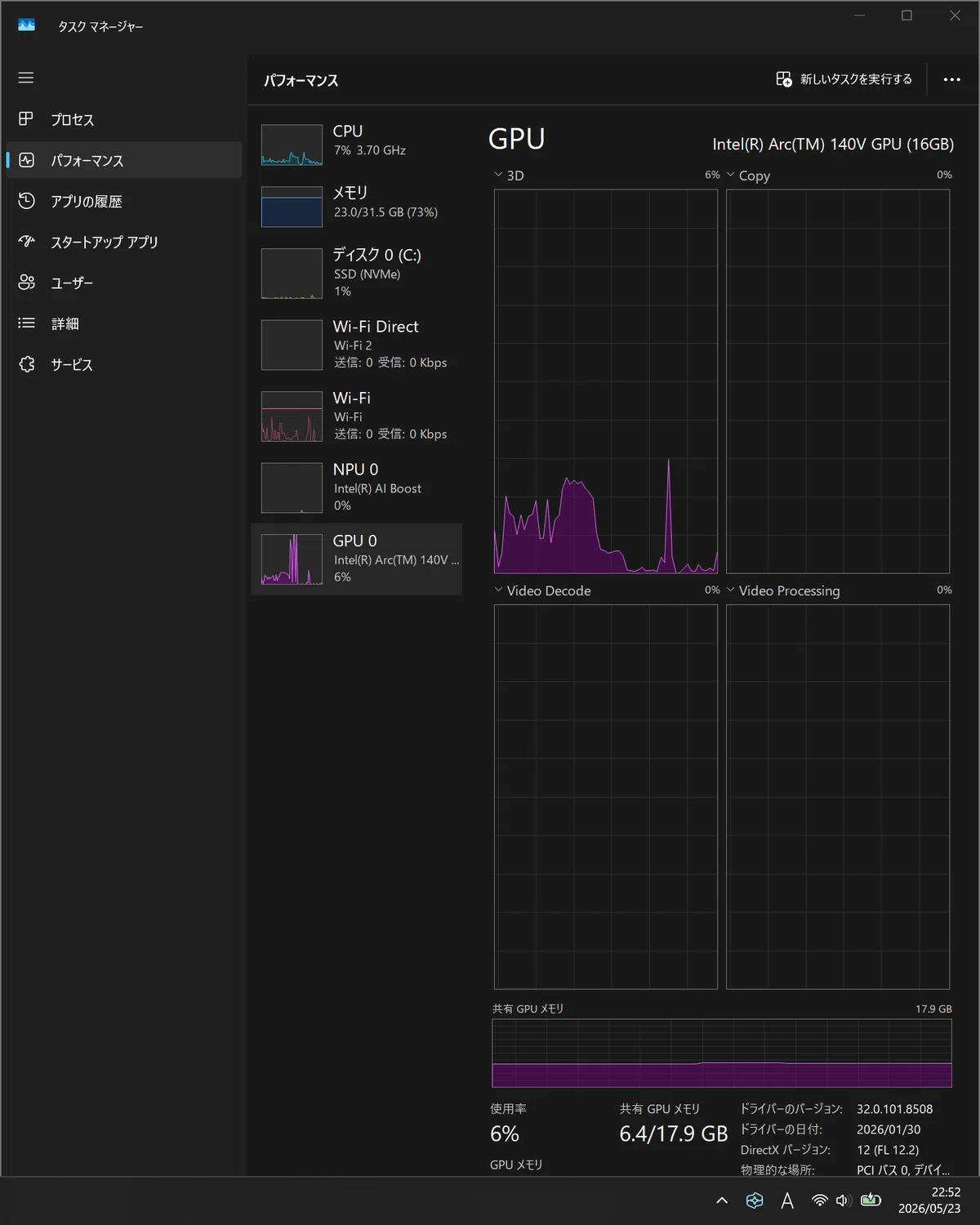The image size is (980, 1225).
Task: Toggle the hamburger navigation menu
Action: 26,78
